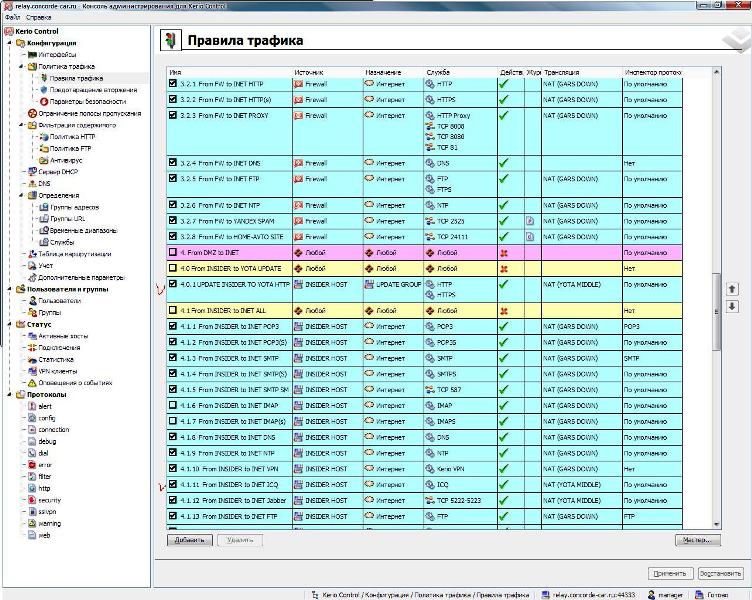The width and height of the screenshot is (752, 600).
Task: Click log icon in rule 3.2.7 YANDEX SPAM row
Action: tap(530, 221)
